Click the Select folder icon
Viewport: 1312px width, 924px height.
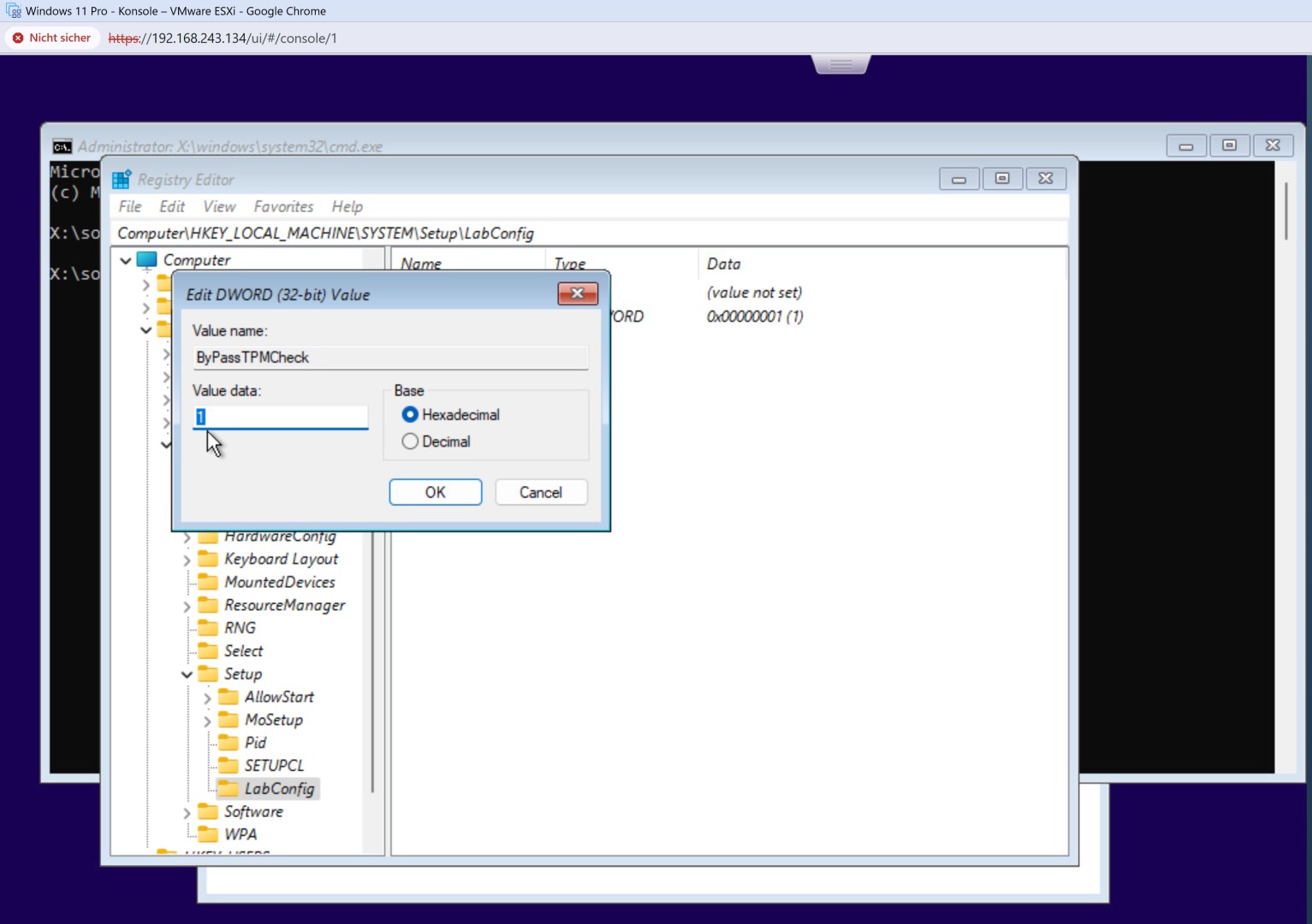208,651
